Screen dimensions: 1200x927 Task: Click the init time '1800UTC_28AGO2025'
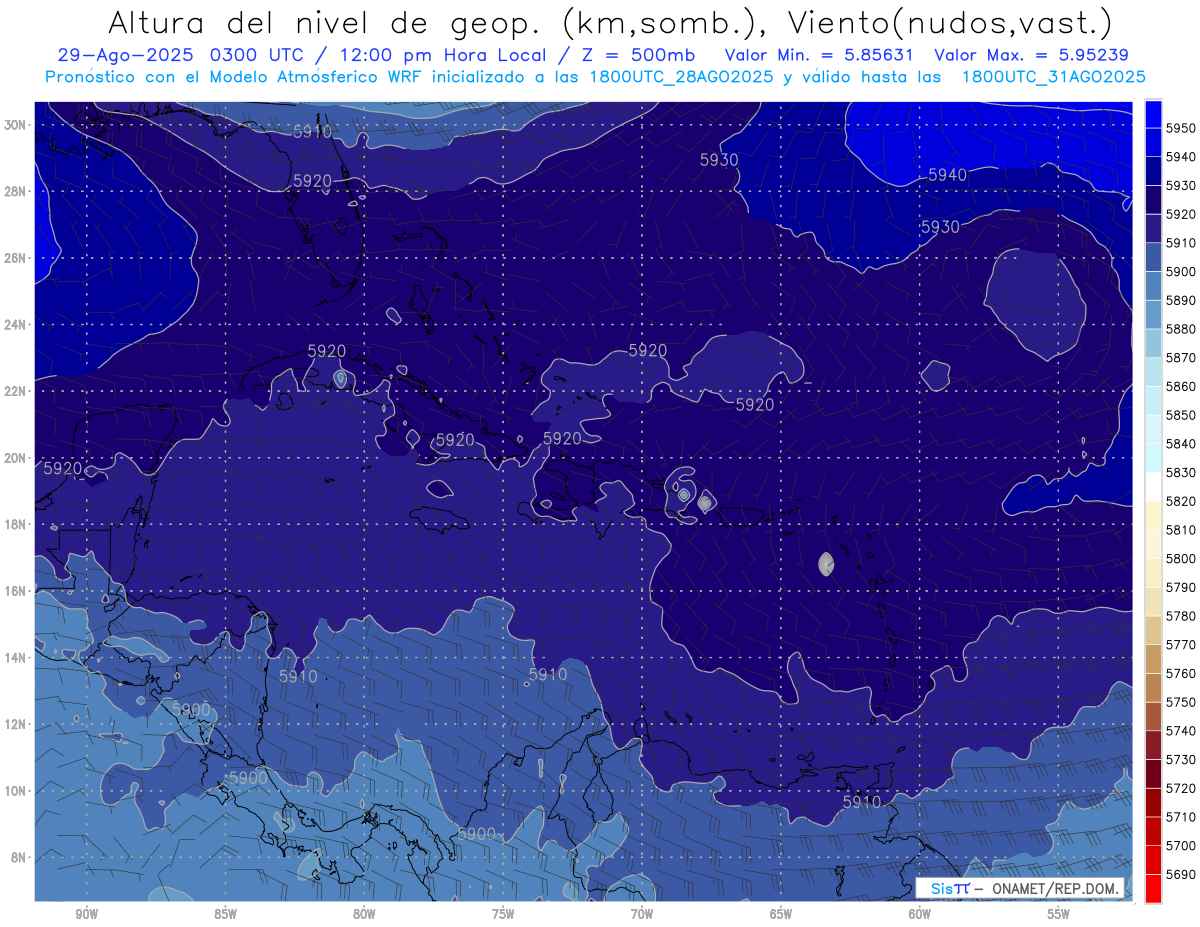click(677, 77)
